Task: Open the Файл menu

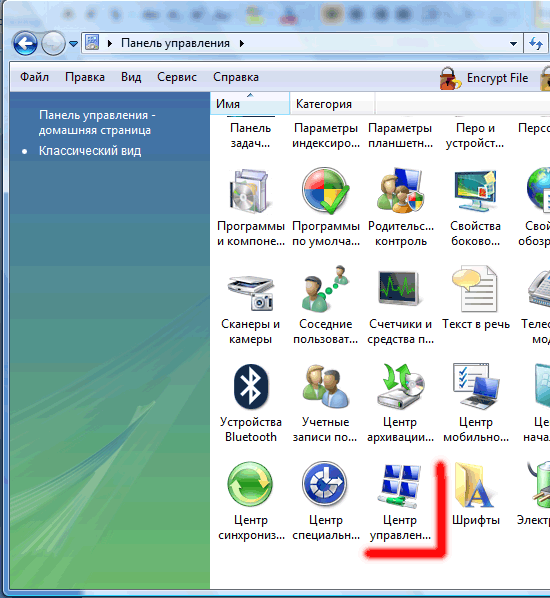Action: pyautogui.click(x=34, y=77)
